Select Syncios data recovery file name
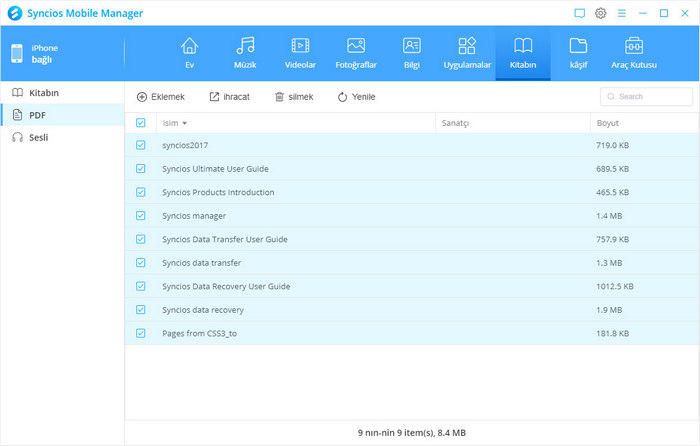Screen dimensions: 700x446 (203, 310)
